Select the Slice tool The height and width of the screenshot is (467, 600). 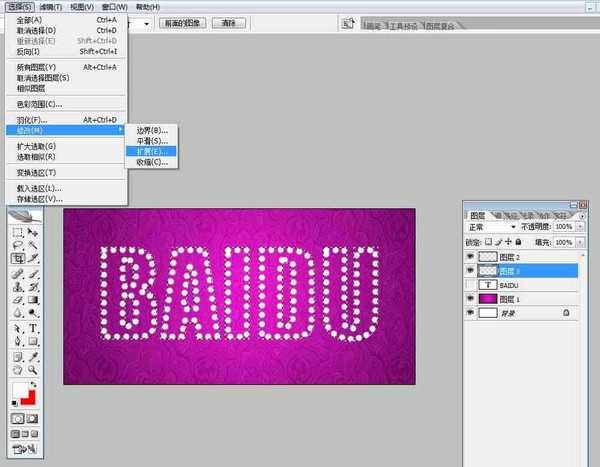[33, 259]
